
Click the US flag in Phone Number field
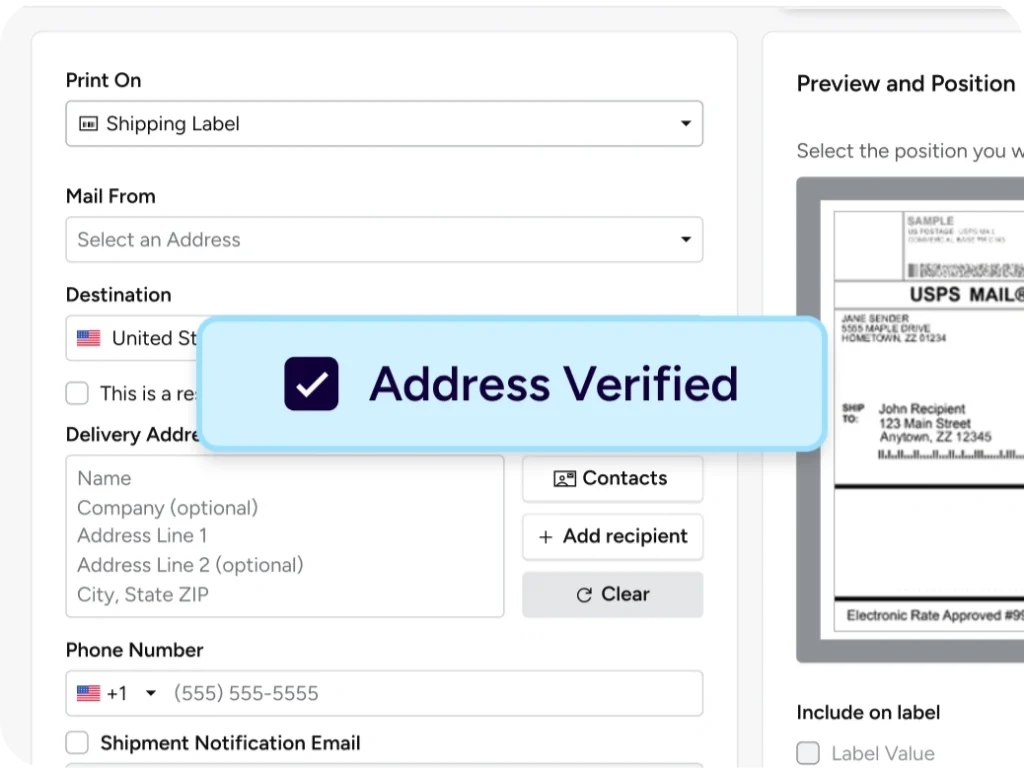[89, 693]
